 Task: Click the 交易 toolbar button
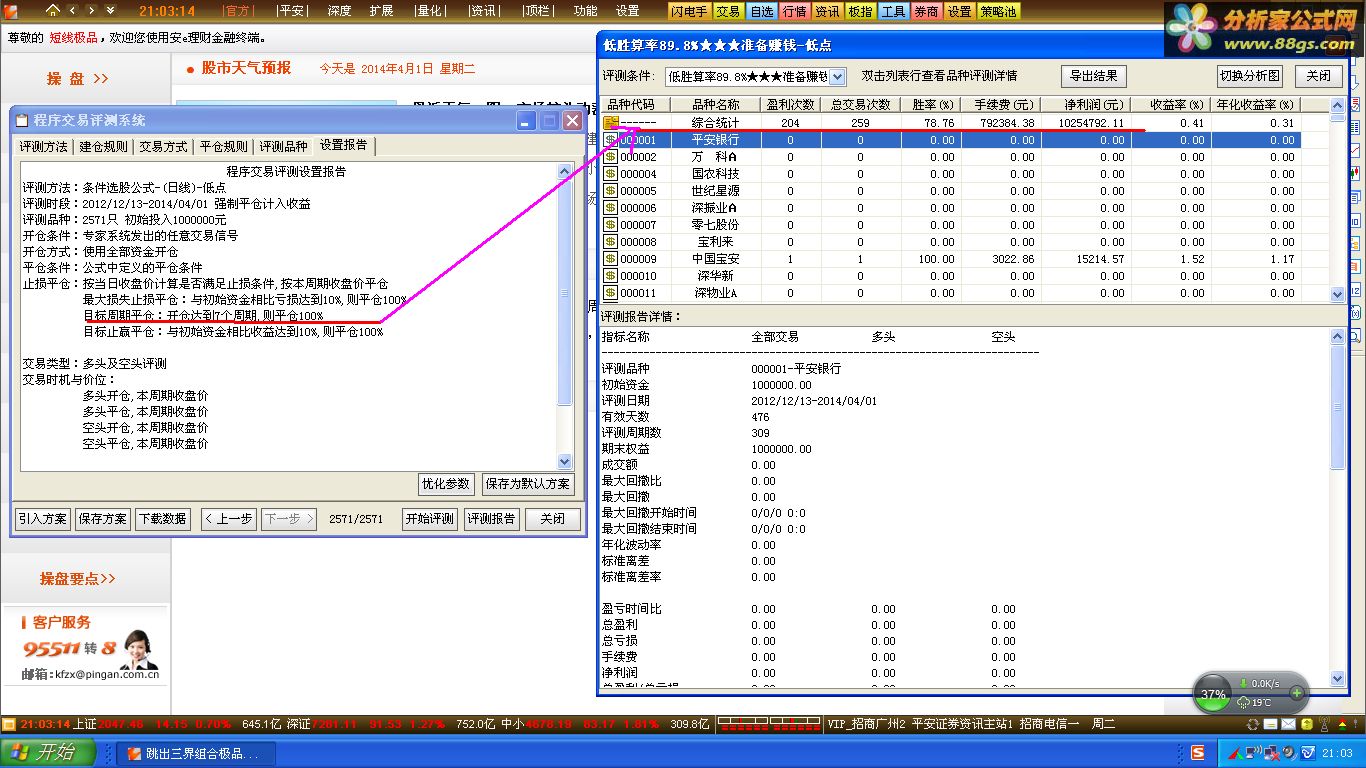point(728,11)
